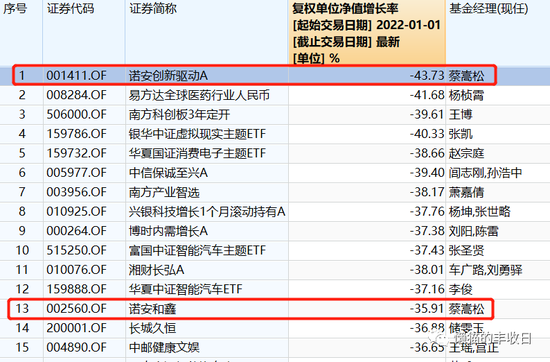Click the 基金经理(现任) column header
The height and width of the screenshot is (362, 550).
[489, 8]
